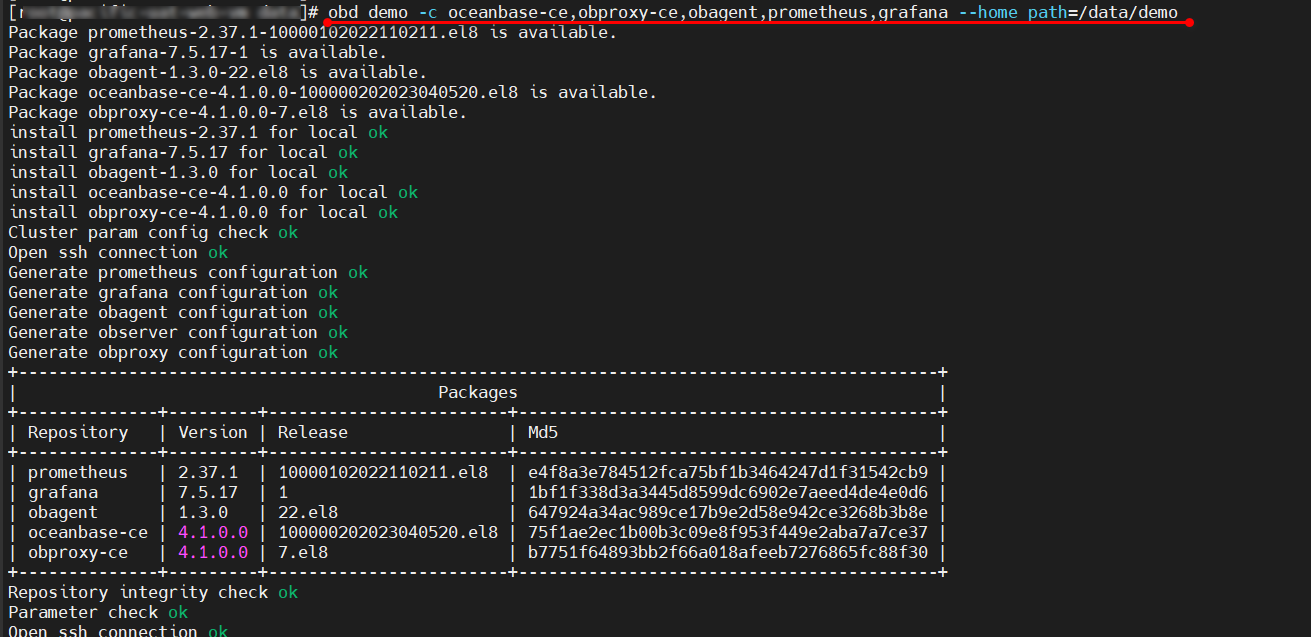Click release "22.el8" in obagent row
The height and width of the screenshot is (637, 1311).
point(308,512)
